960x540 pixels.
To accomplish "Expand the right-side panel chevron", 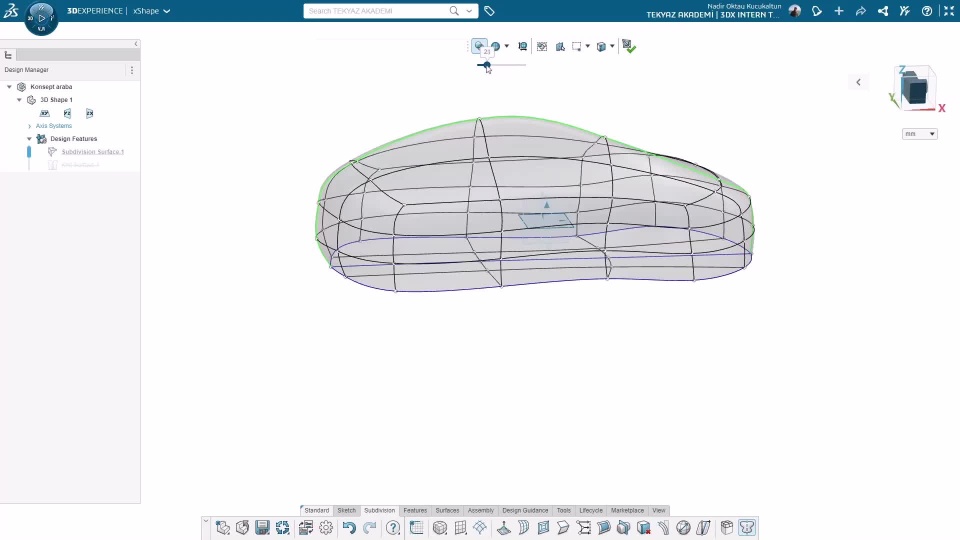I will [x=858, y=82].
